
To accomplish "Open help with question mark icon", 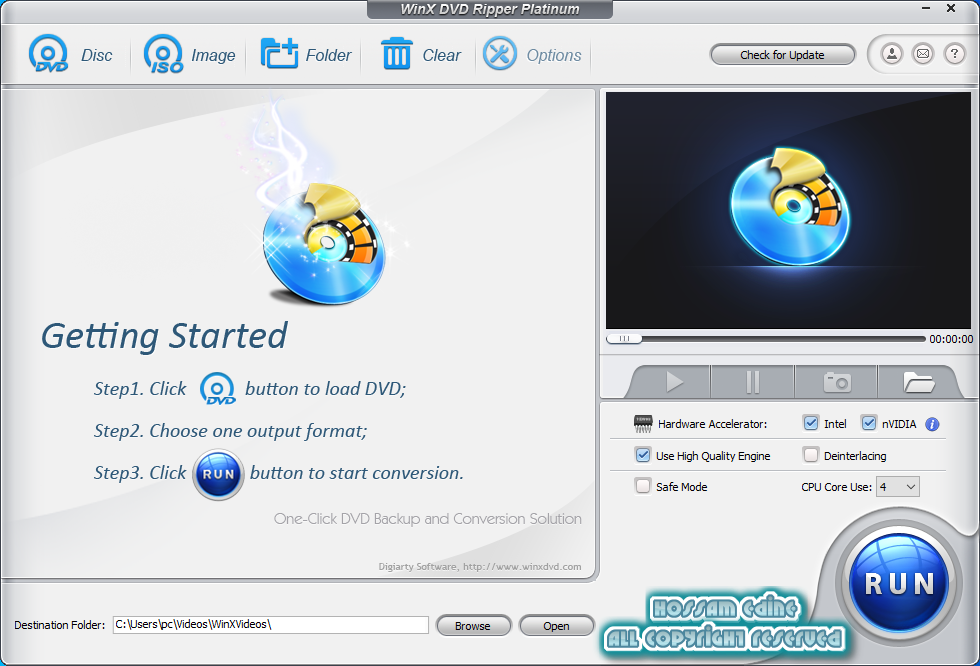I will click(x=954, y=54).
